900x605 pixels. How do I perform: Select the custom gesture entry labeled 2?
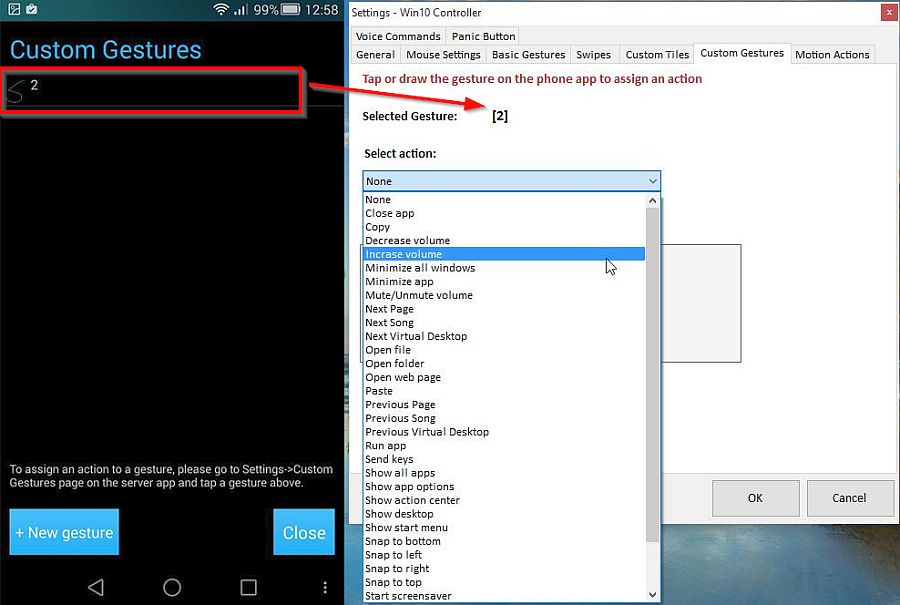coord(150,90)
